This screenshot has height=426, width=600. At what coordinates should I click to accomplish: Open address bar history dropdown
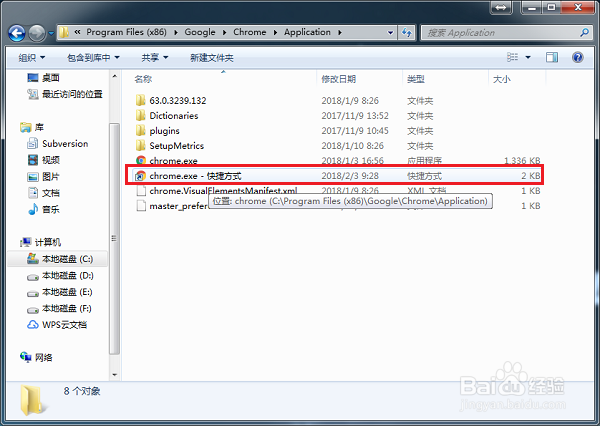pyautogui.click(x=390, y=33)
